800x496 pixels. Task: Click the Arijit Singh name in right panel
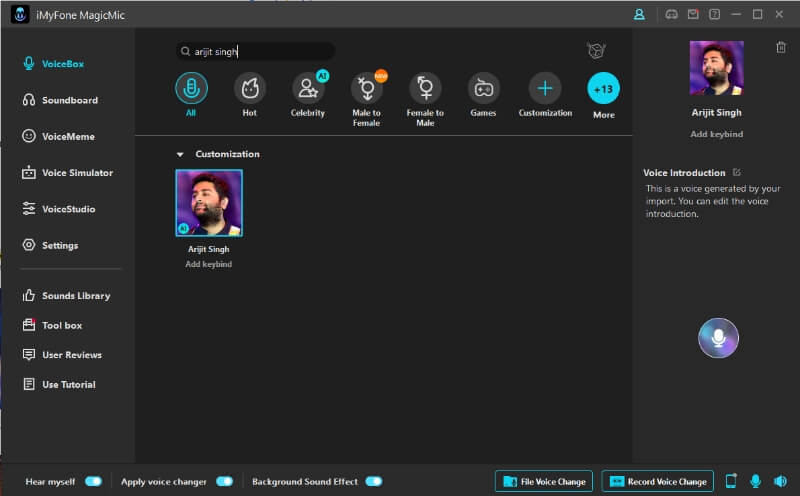[716, 112]
